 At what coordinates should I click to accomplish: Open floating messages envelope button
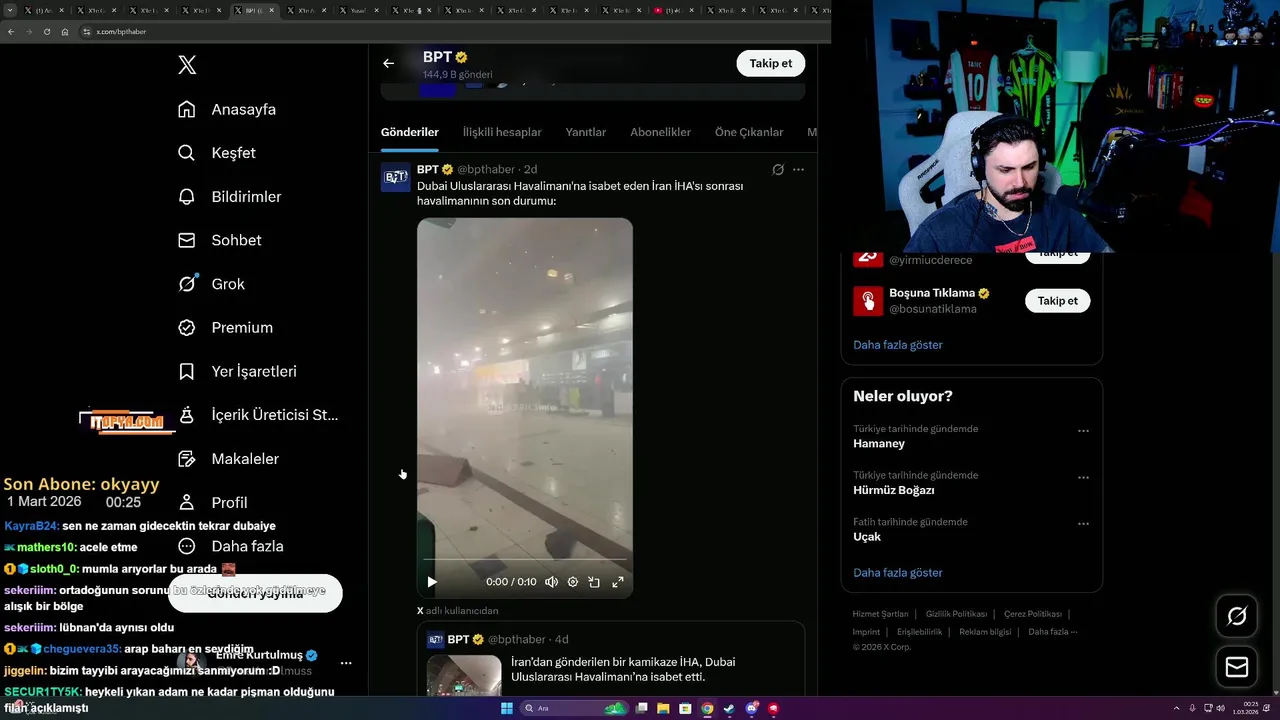coord(1237,667)
